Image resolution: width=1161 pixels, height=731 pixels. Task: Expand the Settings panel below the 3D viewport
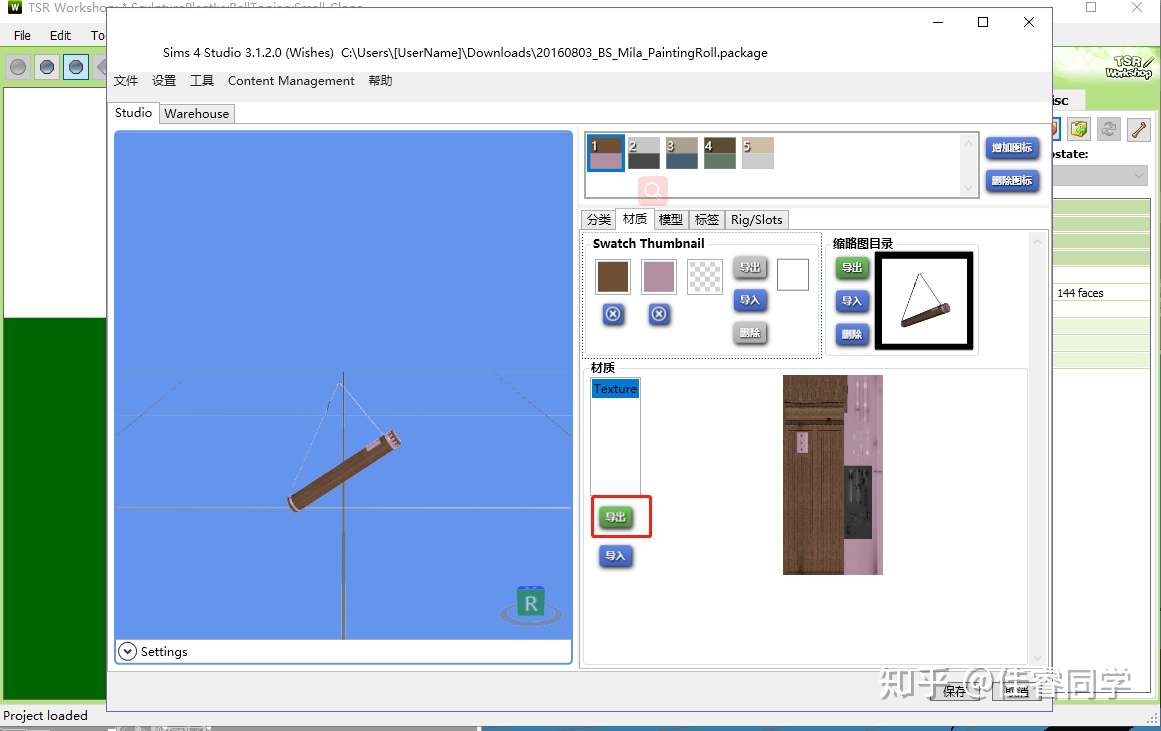click(x=127, y=651)
